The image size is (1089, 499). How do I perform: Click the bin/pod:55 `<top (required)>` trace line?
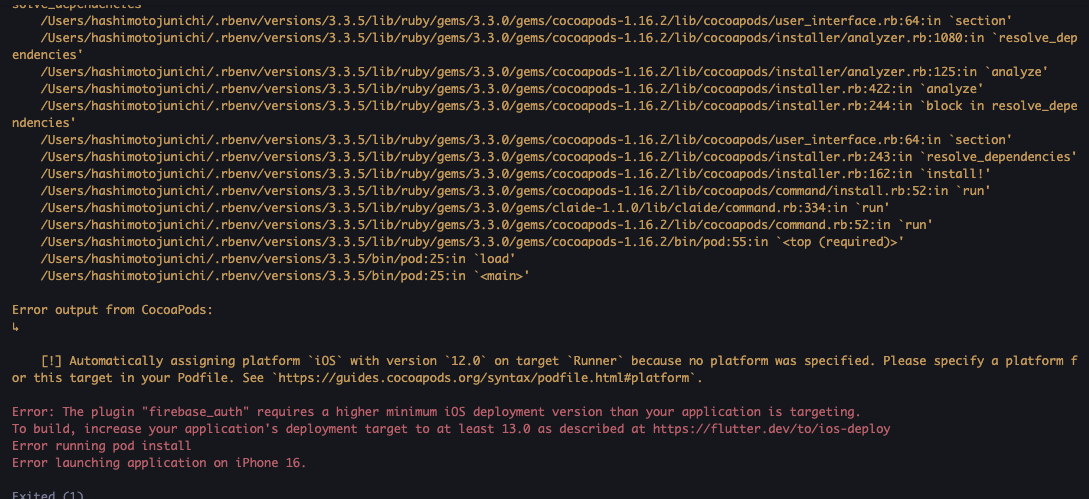(472, 241)
